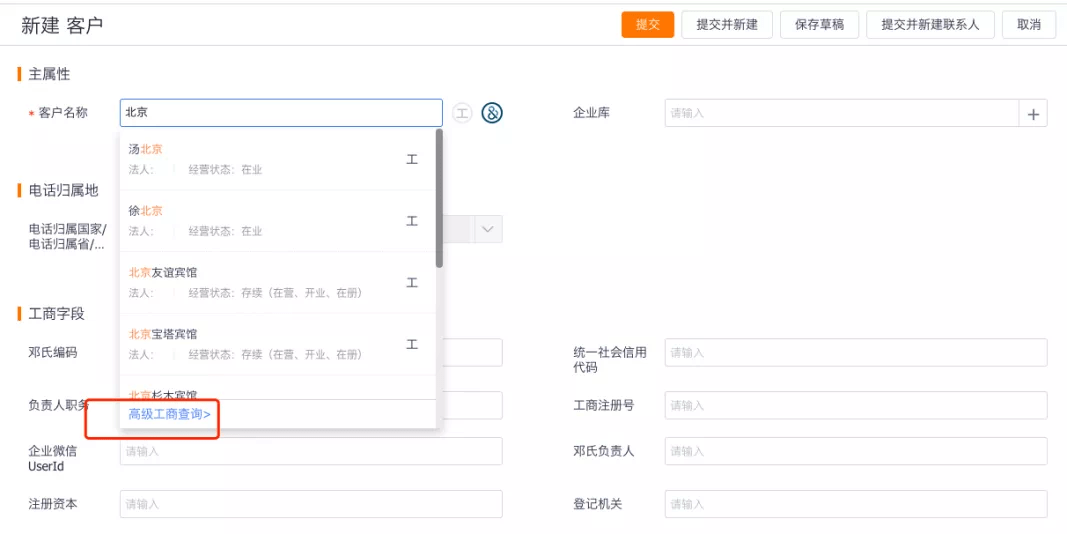Select suggestion 北京杉木宾馆
This screenshot has height=534, width=1067.
(x=278, y=388)
